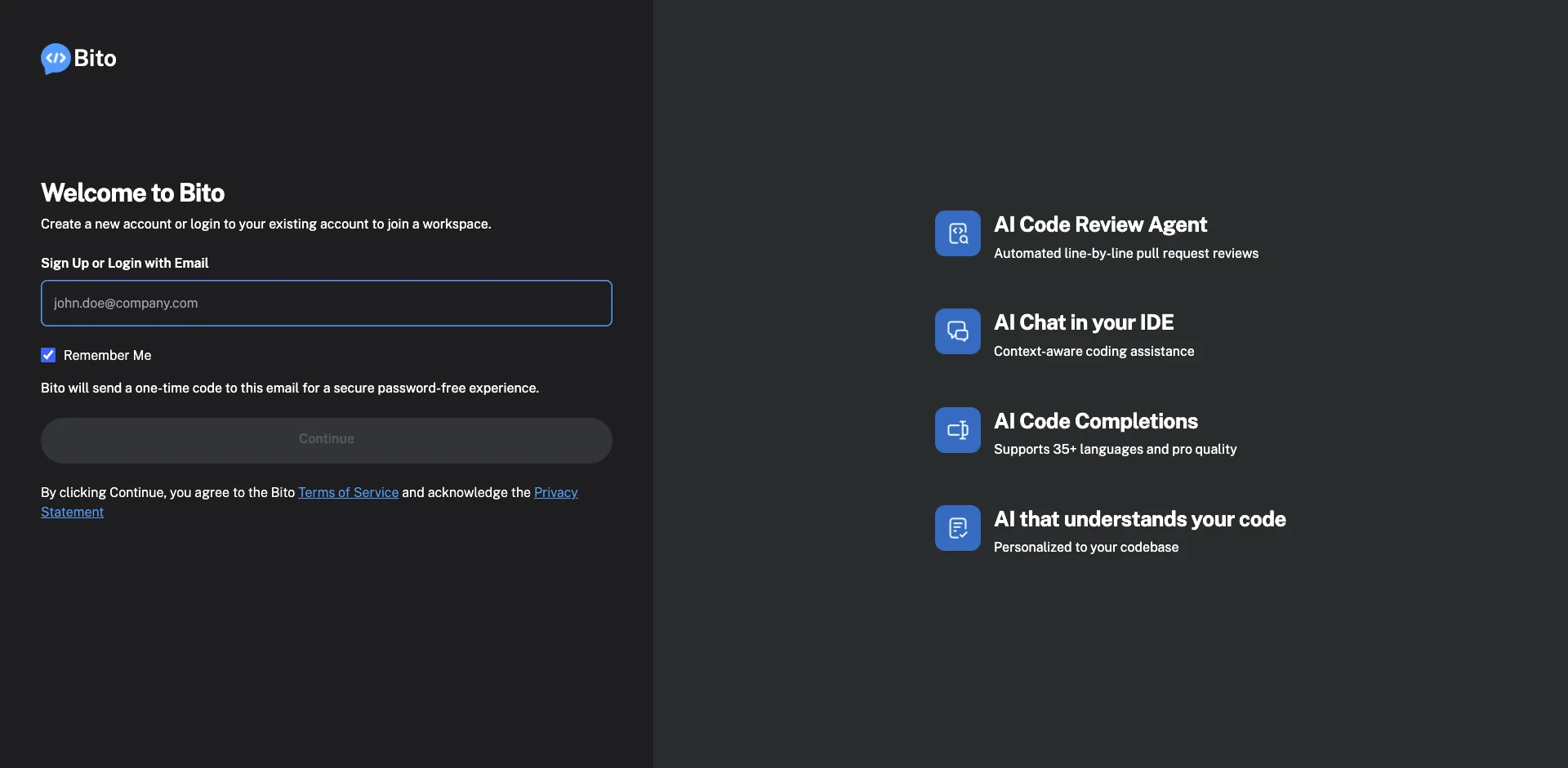Viewport: 1568px width, 768px height.
Task: Click the AI that understands your code title
Action: [1140, 519]
